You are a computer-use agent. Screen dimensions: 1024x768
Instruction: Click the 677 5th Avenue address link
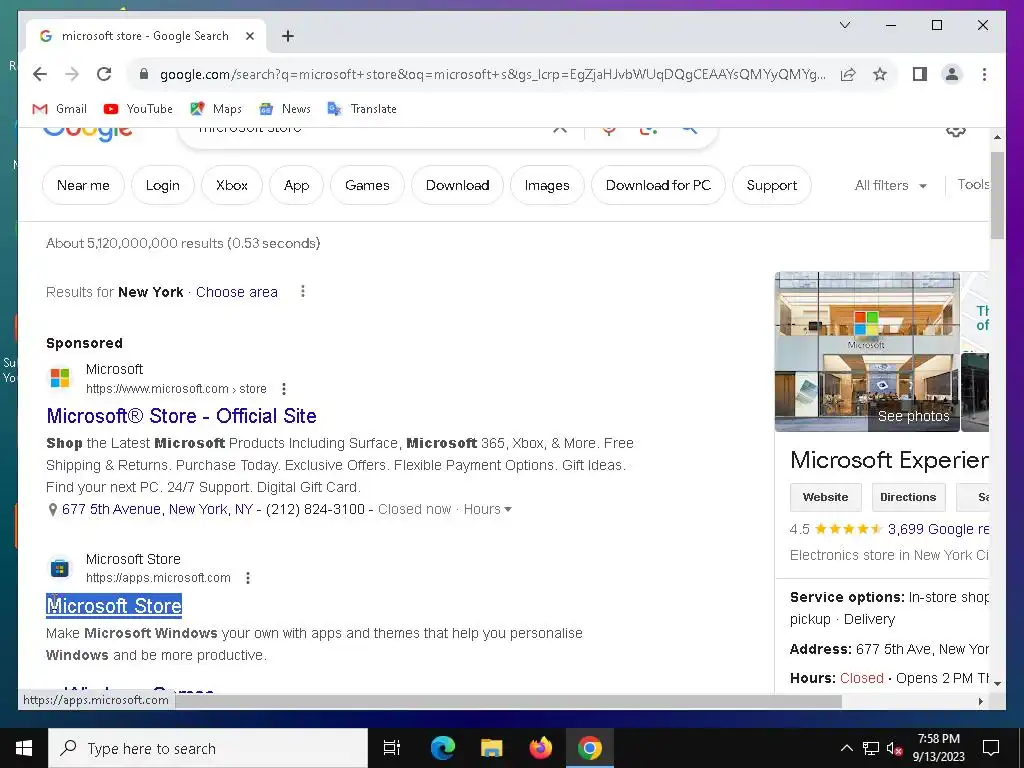click(x=157, y=509)
